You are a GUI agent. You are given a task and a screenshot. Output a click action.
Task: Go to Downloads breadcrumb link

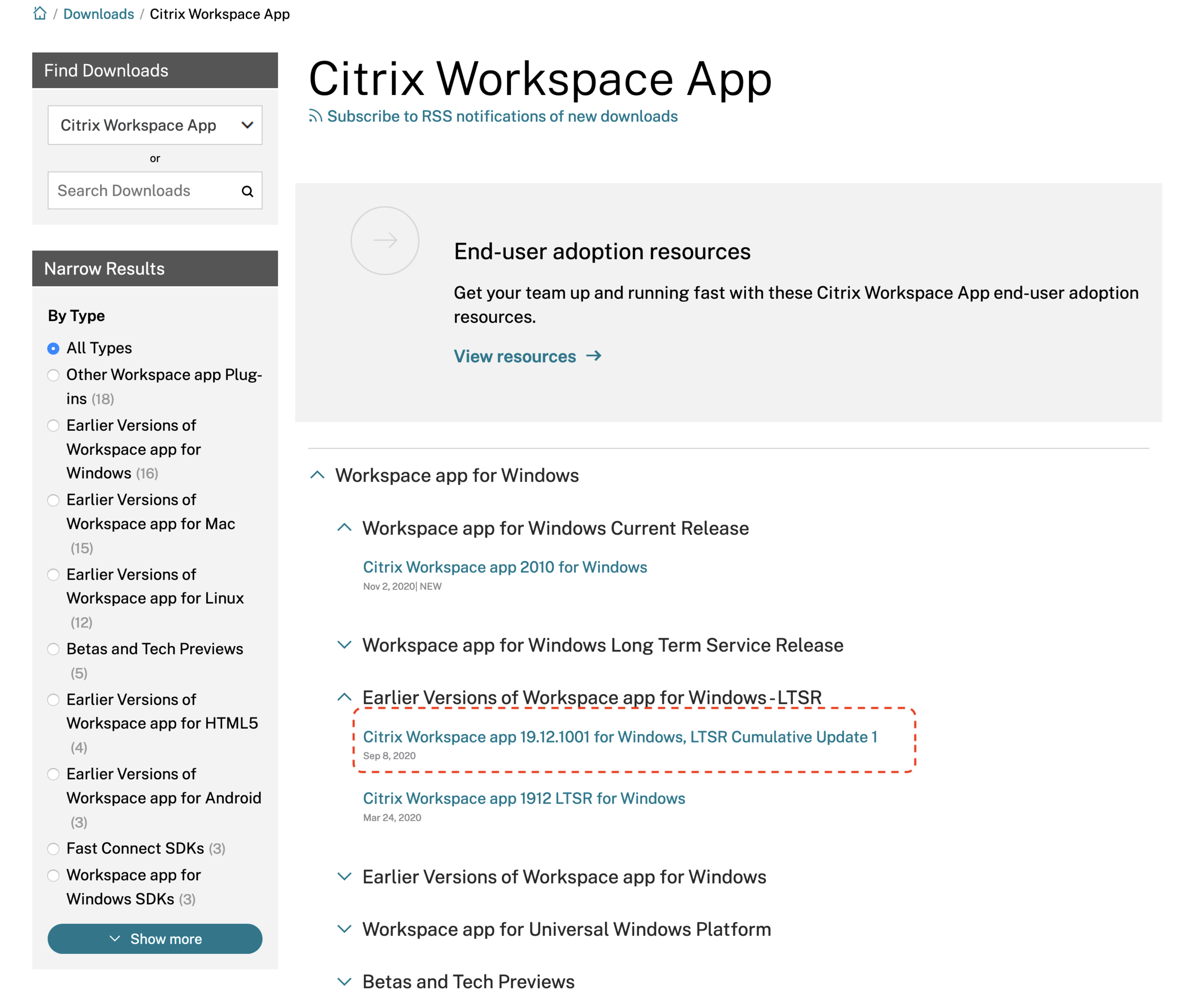[x=99, y=14]
